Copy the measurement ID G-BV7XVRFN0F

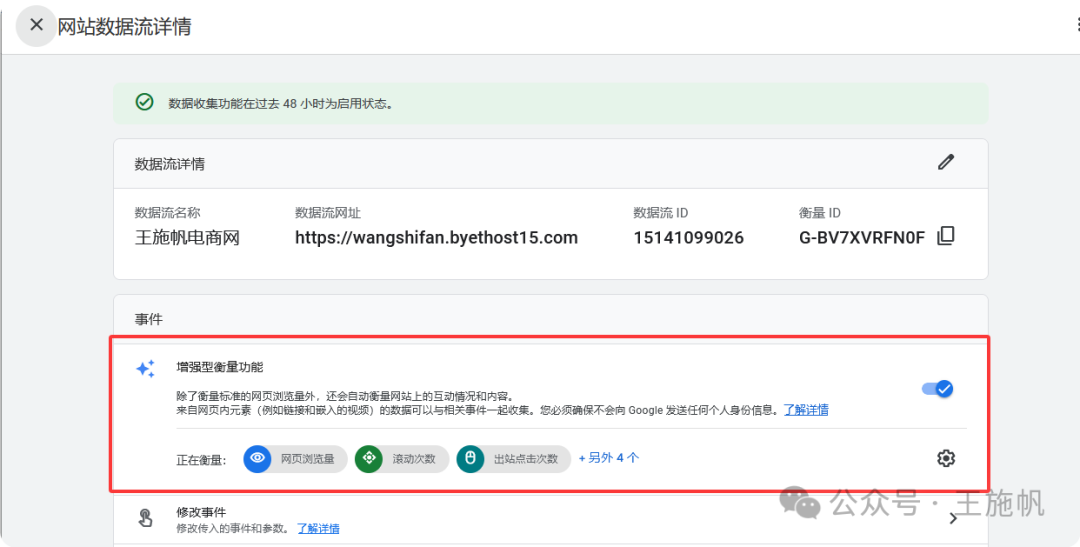point(946,236)
